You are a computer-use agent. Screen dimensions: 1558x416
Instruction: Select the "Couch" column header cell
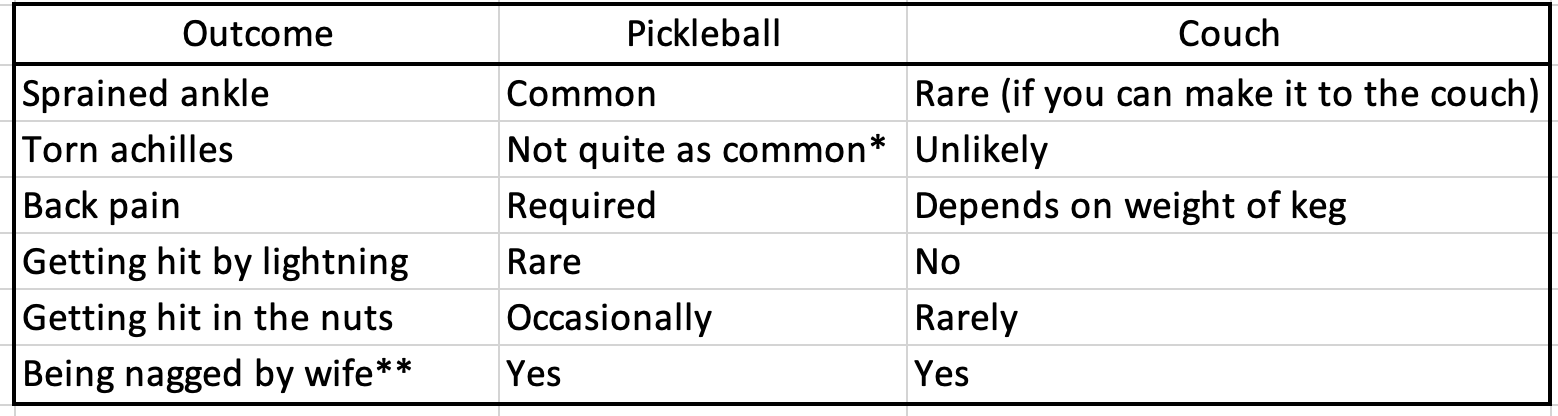[1228, 35]
